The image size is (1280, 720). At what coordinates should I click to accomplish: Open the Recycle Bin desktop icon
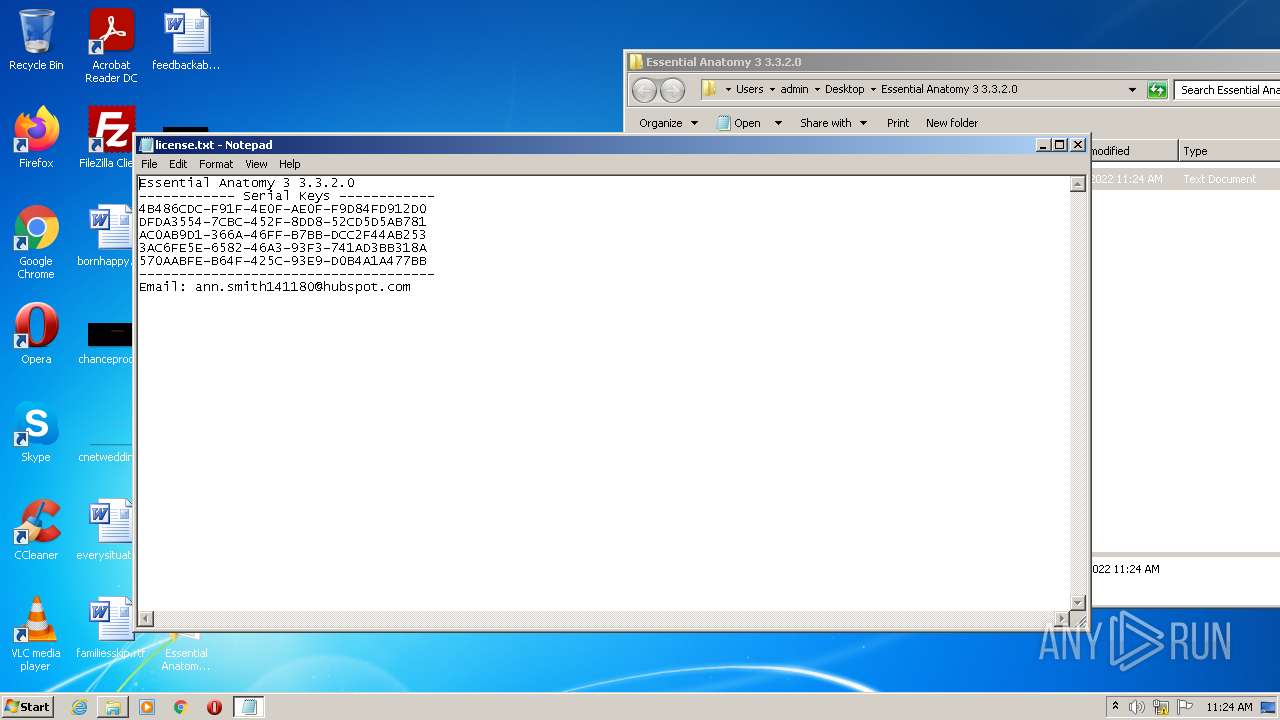point(36,40)
